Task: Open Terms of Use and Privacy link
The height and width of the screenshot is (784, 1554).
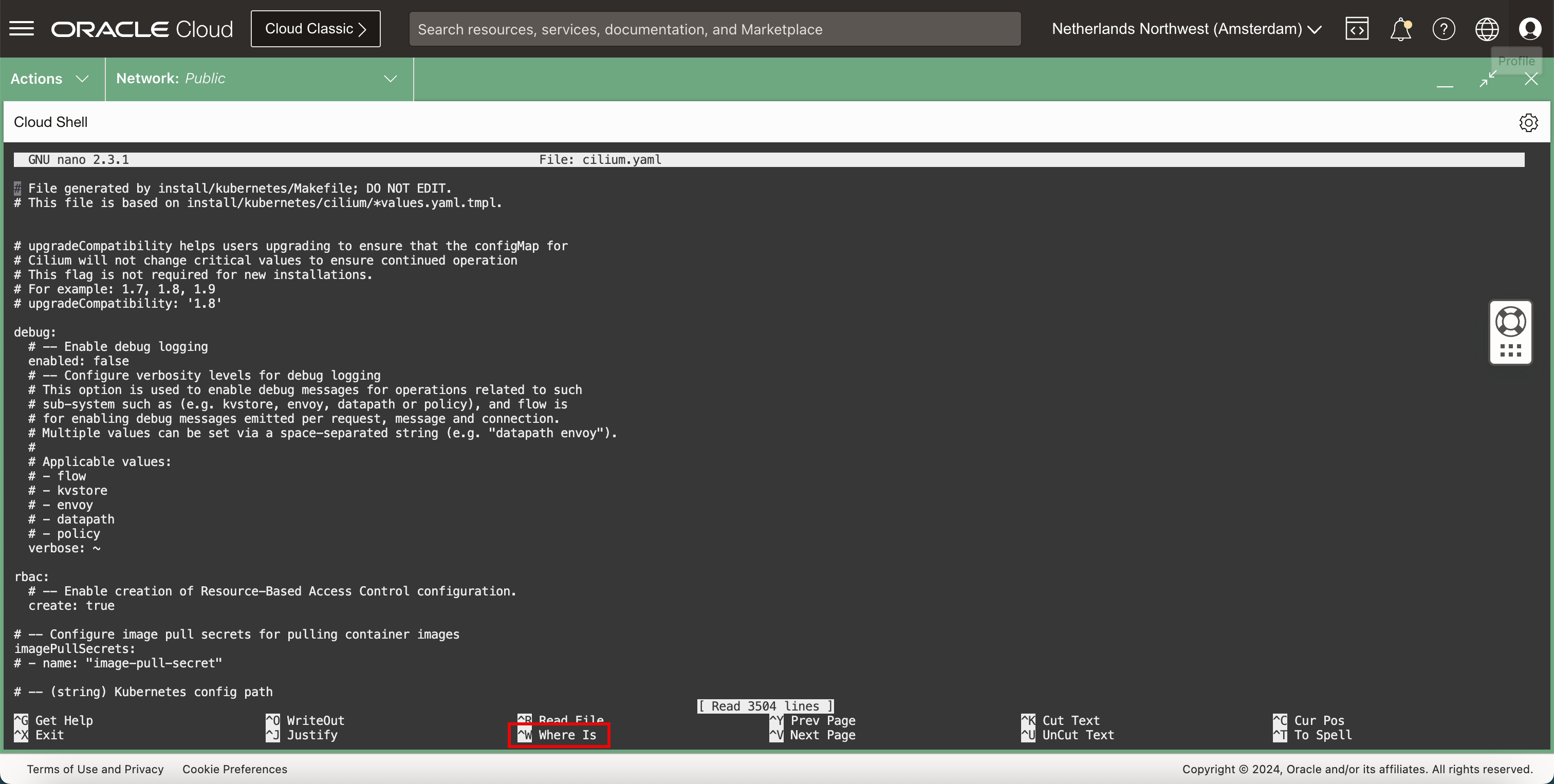Action: (95, 769)
